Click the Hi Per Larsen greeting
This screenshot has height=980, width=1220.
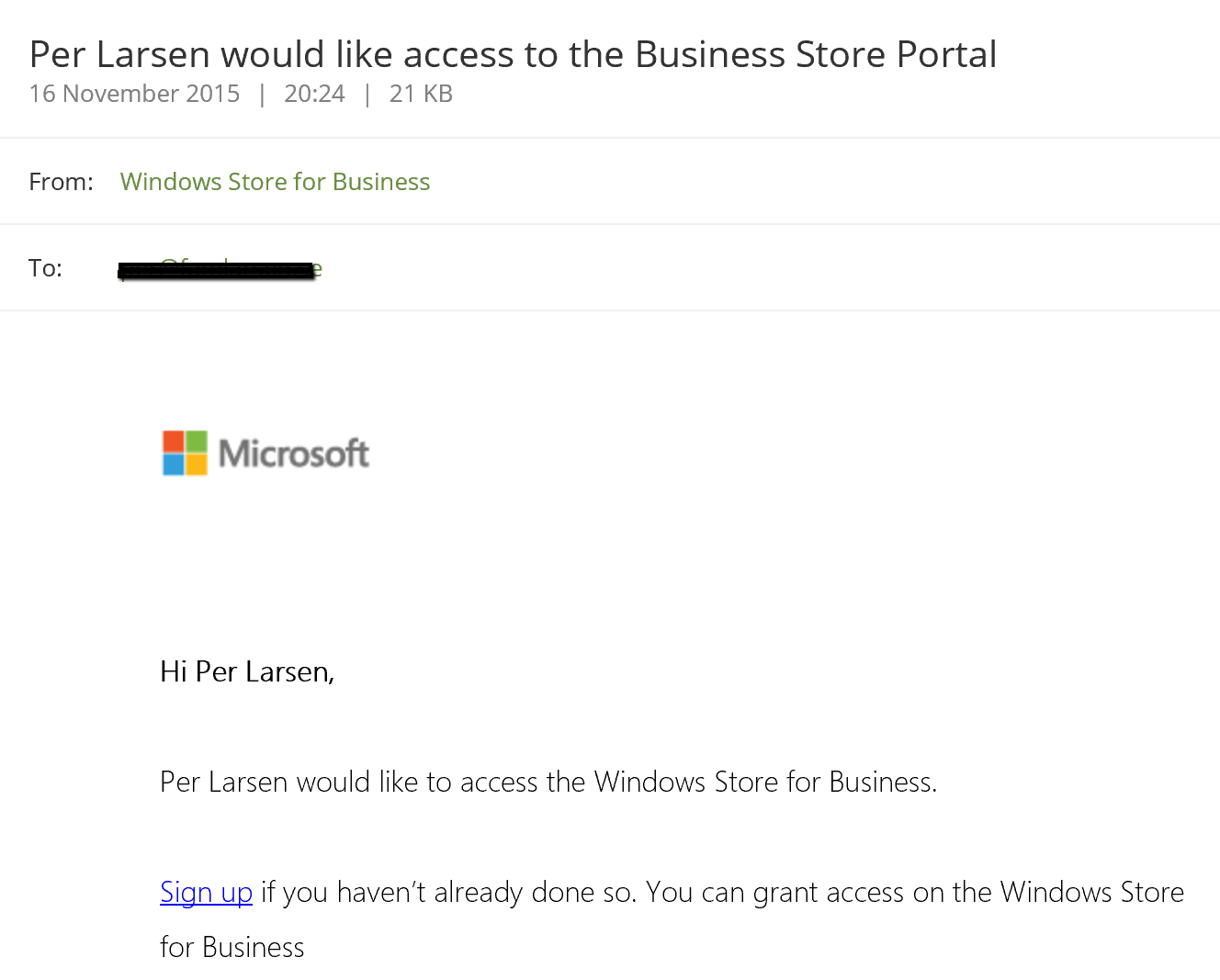246,672
